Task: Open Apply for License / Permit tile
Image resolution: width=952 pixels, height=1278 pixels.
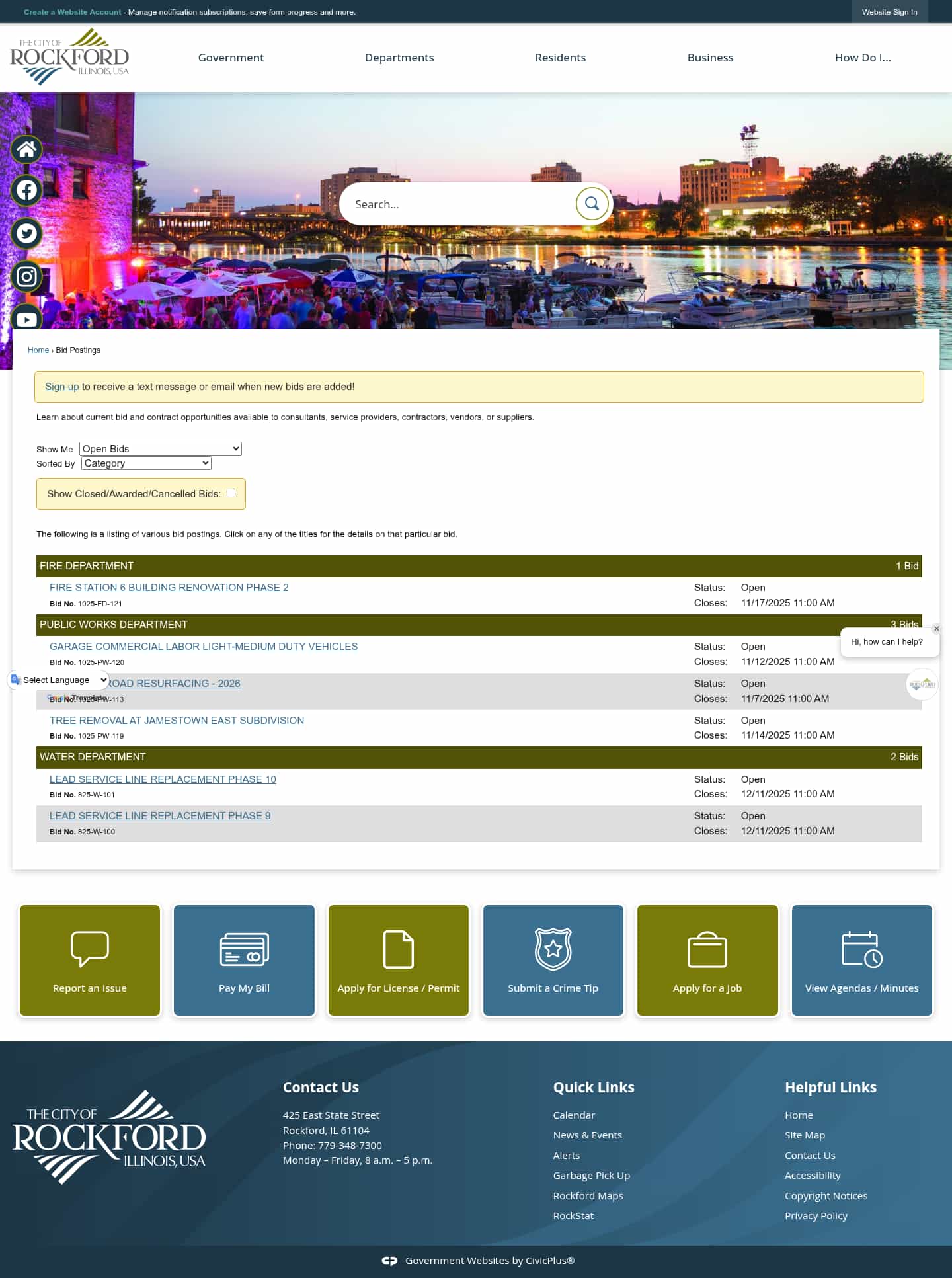Action: pos(399,960)
